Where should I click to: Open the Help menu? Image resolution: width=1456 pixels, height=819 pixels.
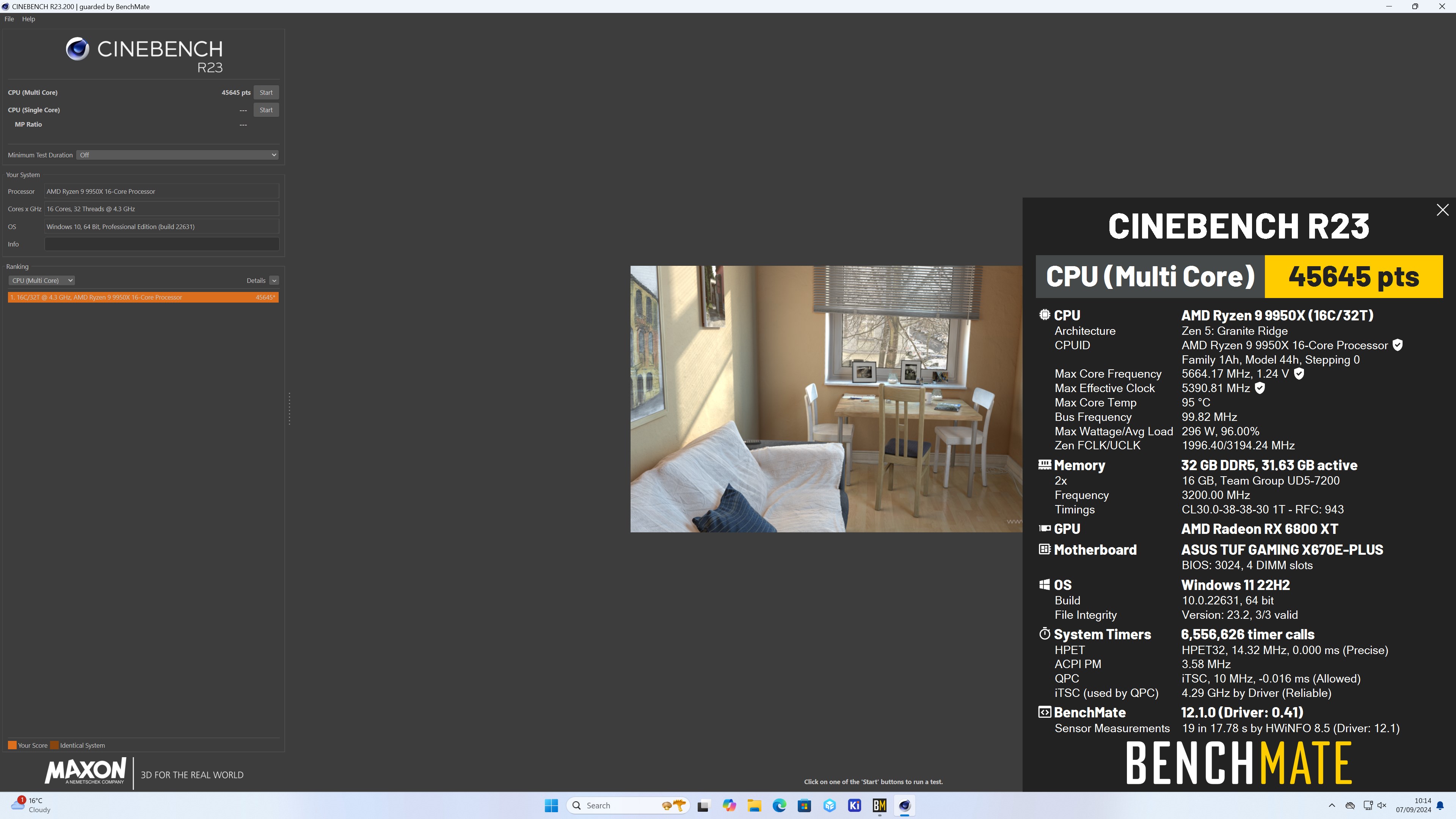click(28, 19)
